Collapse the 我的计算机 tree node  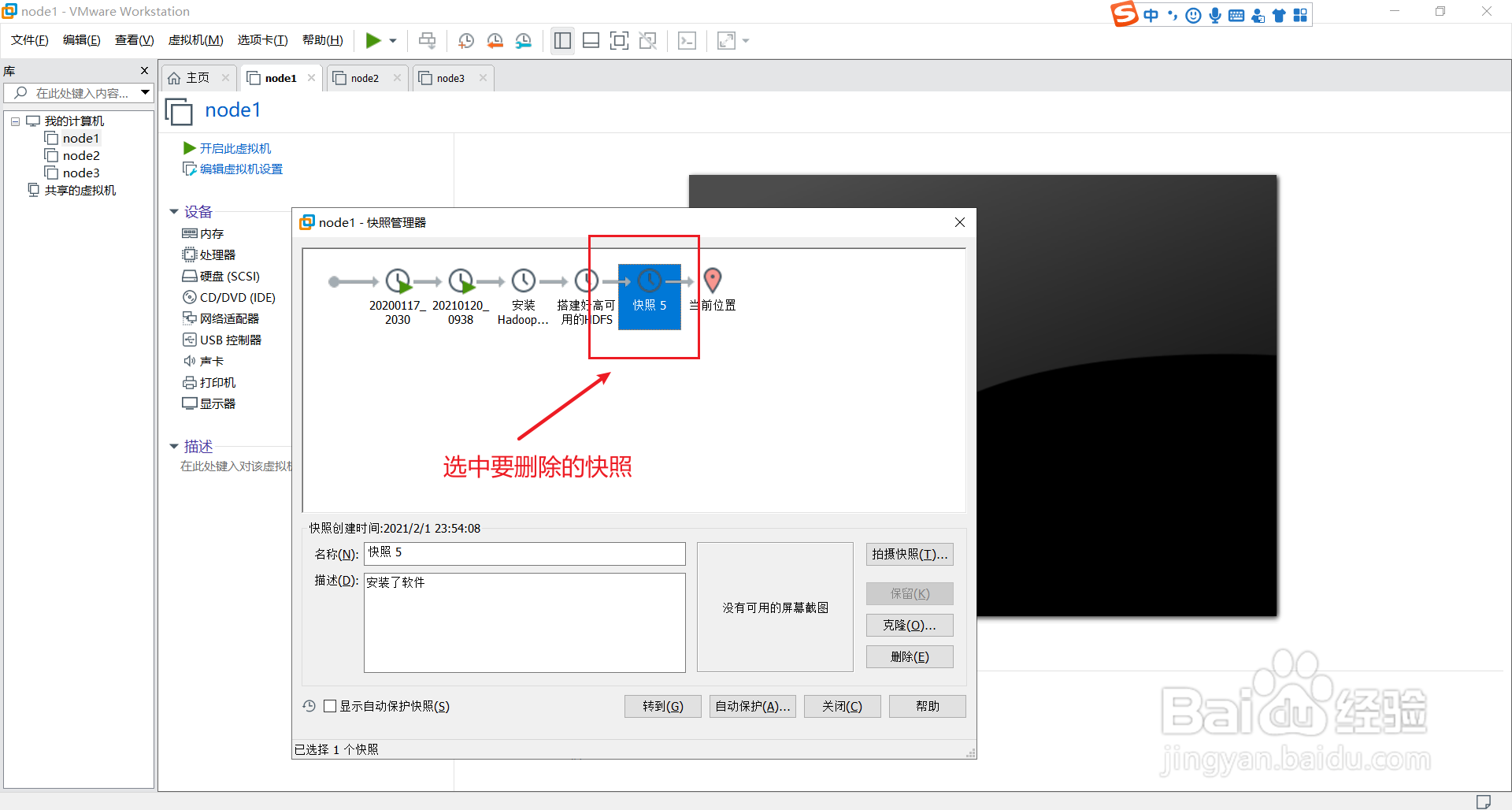[14, 121]
